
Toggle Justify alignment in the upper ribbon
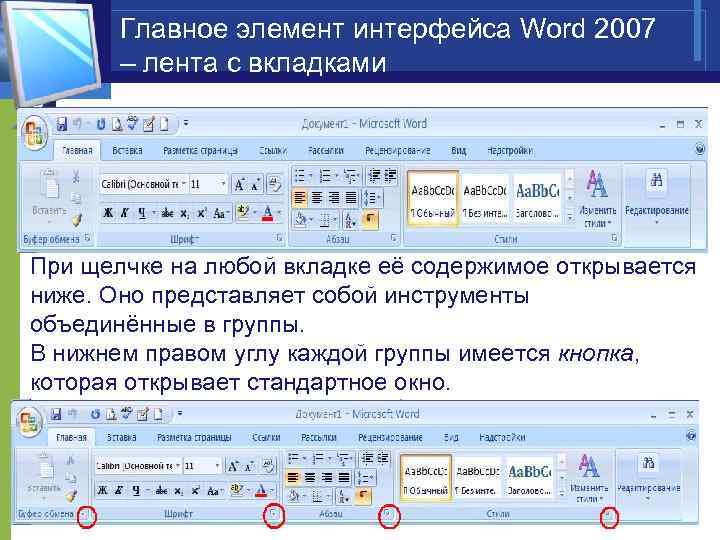tap(351, 198)
